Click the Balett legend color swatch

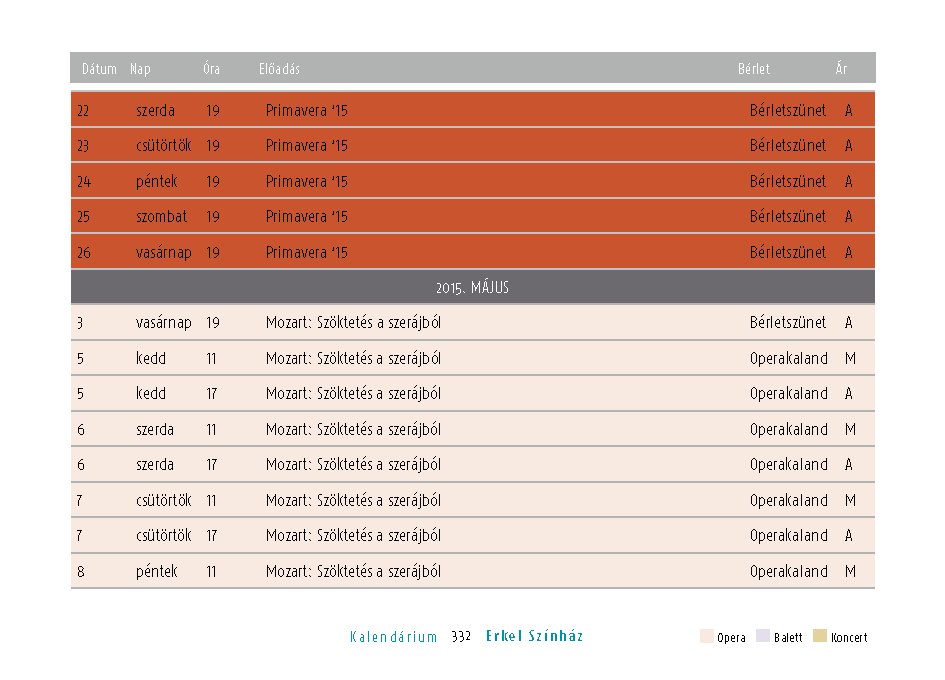click(763, 636)
